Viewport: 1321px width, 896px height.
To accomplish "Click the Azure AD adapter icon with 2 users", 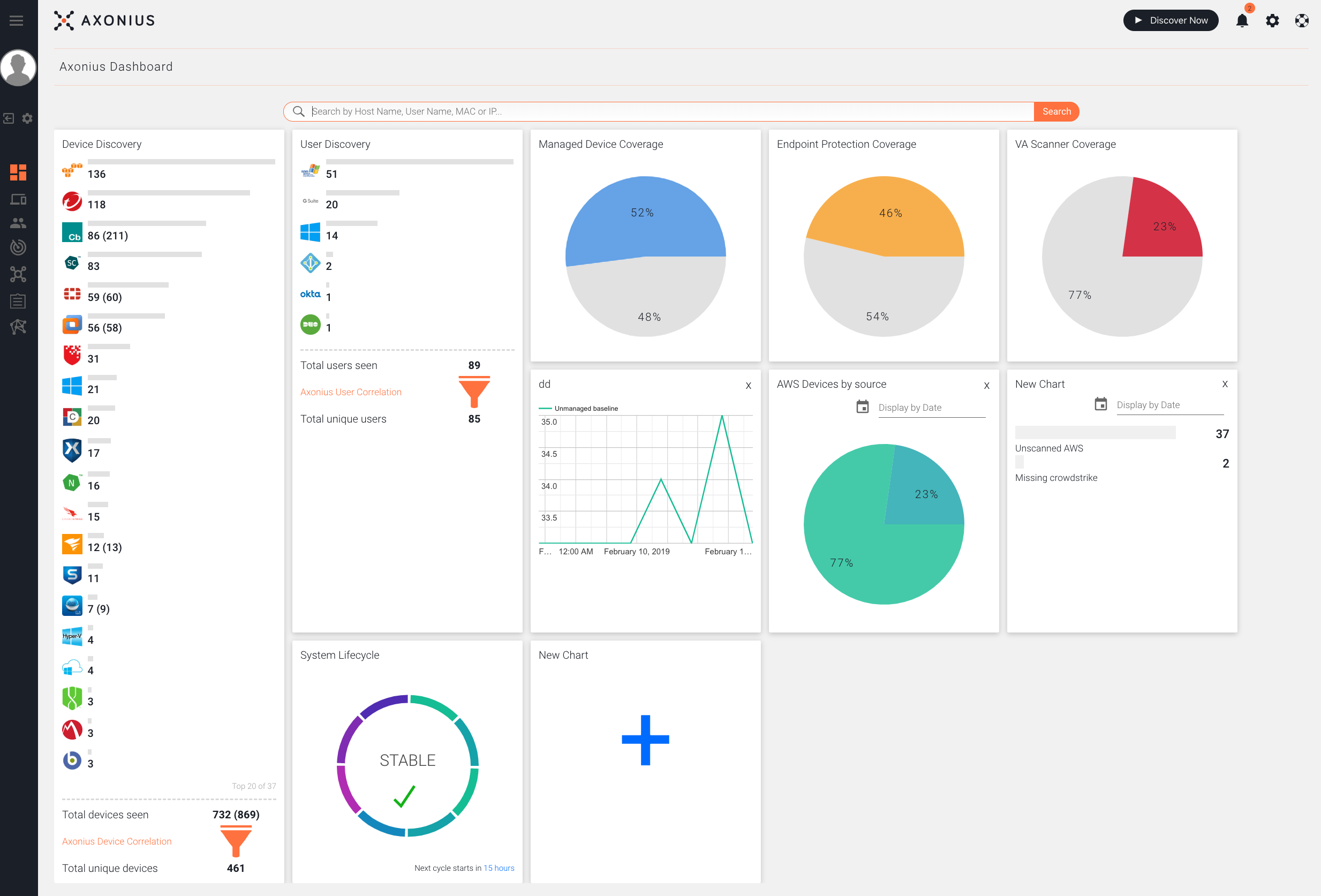I will tap(311, 262).
